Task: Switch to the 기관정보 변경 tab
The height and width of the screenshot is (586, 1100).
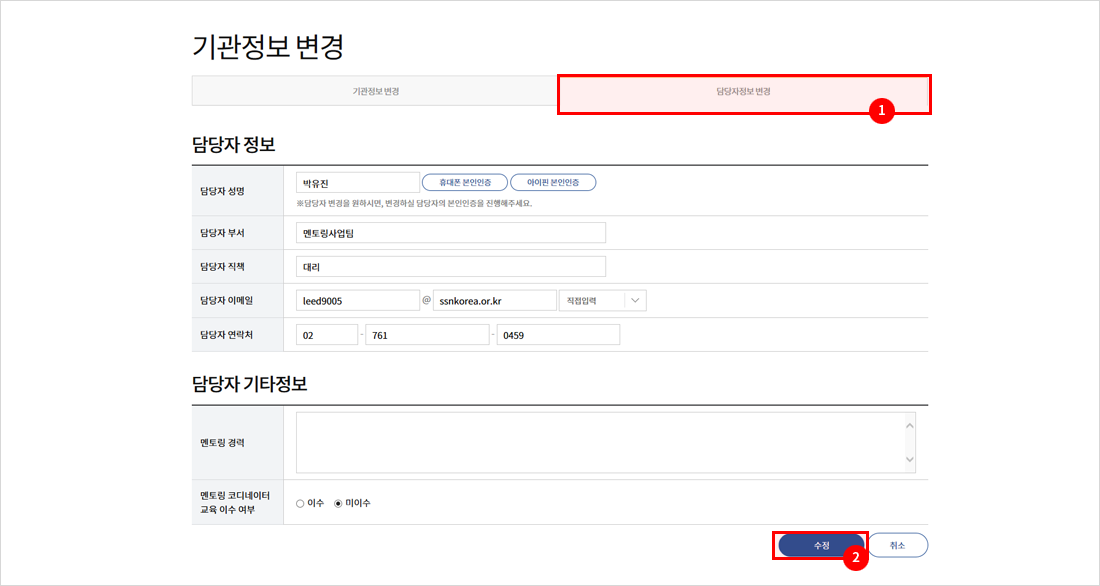Action: (x=375, y=91)
